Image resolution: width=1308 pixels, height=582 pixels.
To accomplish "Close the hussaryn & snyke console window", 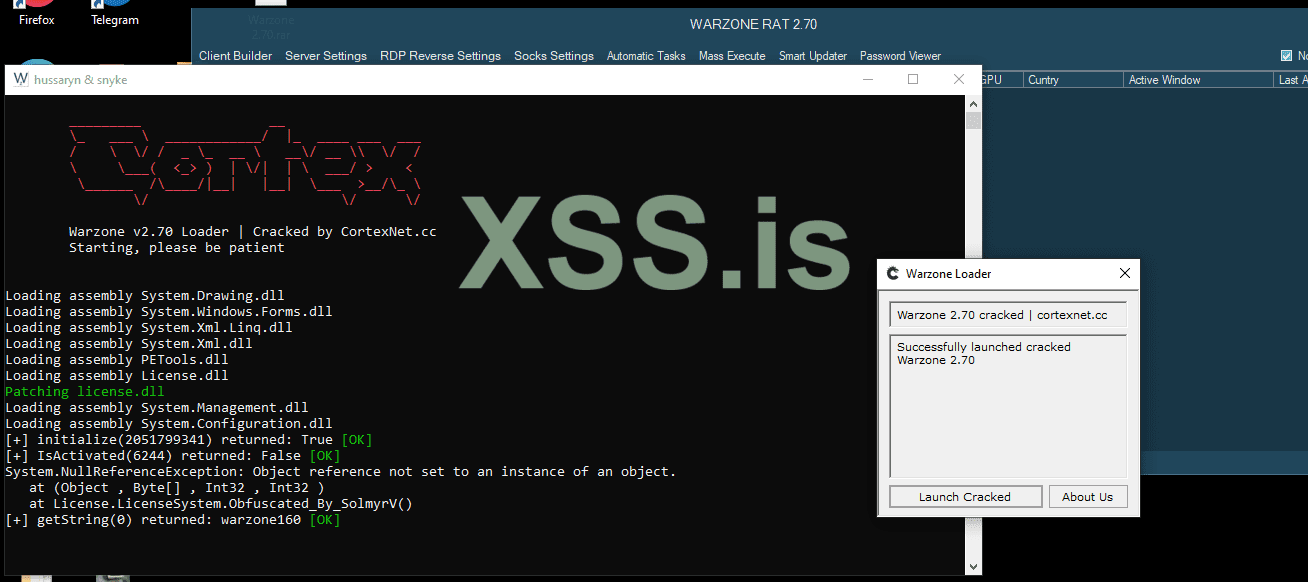I will (x=959, y=79).
